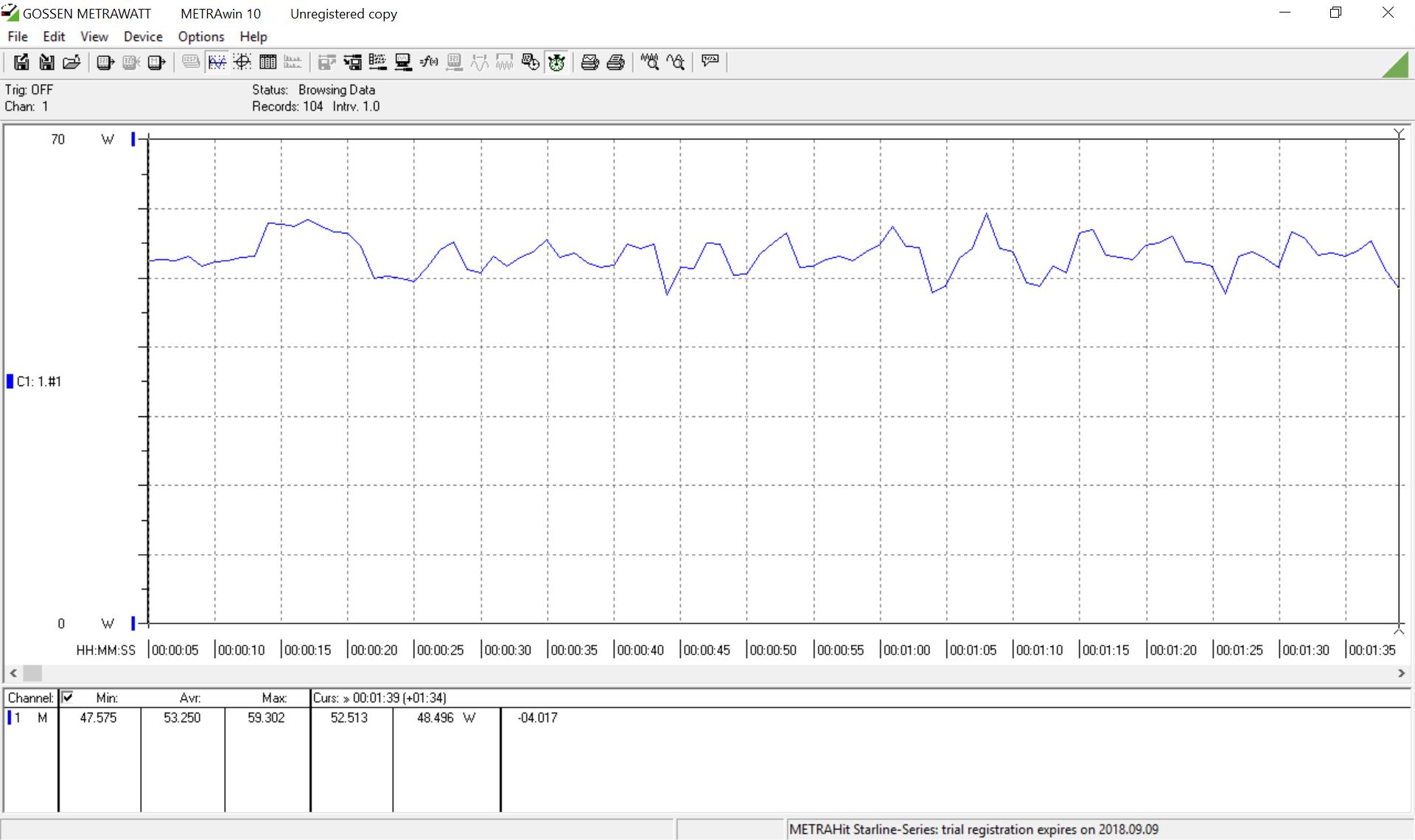Open the Device menu
Image resolution: width=1415 pixels, height=840 pixels.
click(x=143, y=37)
